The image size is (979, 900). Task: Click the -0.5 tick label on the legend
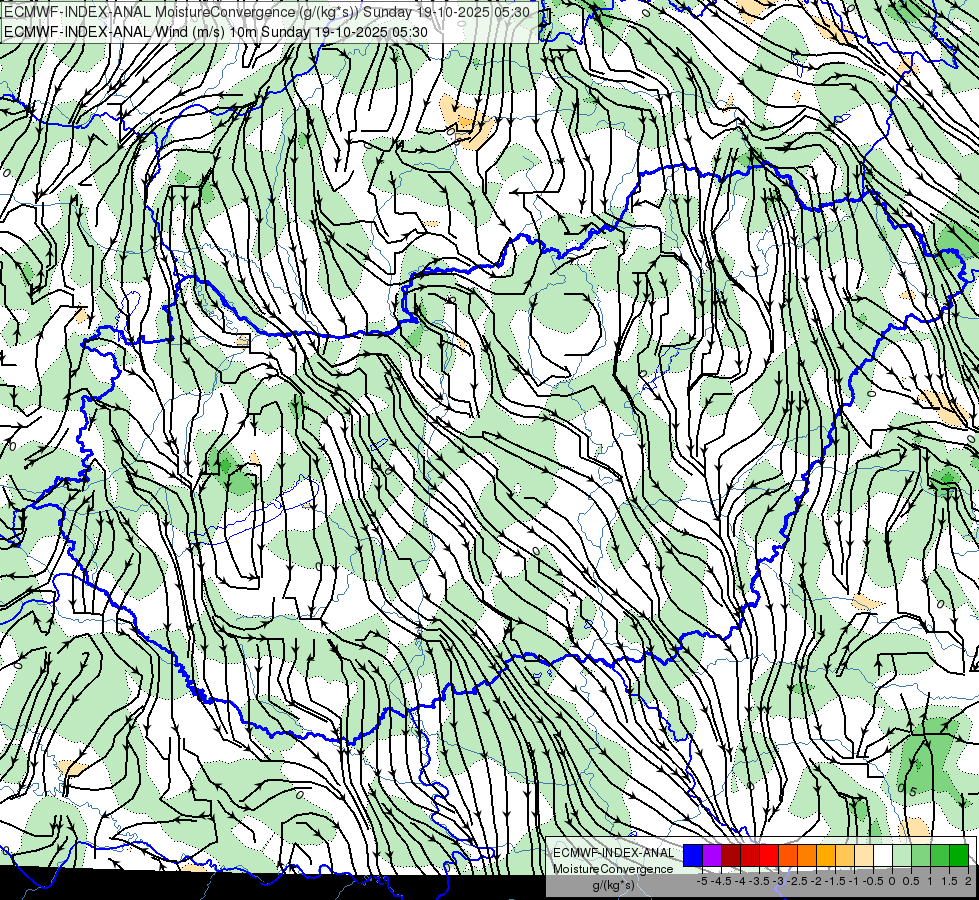pyautogui.click(x=873, y=881)
